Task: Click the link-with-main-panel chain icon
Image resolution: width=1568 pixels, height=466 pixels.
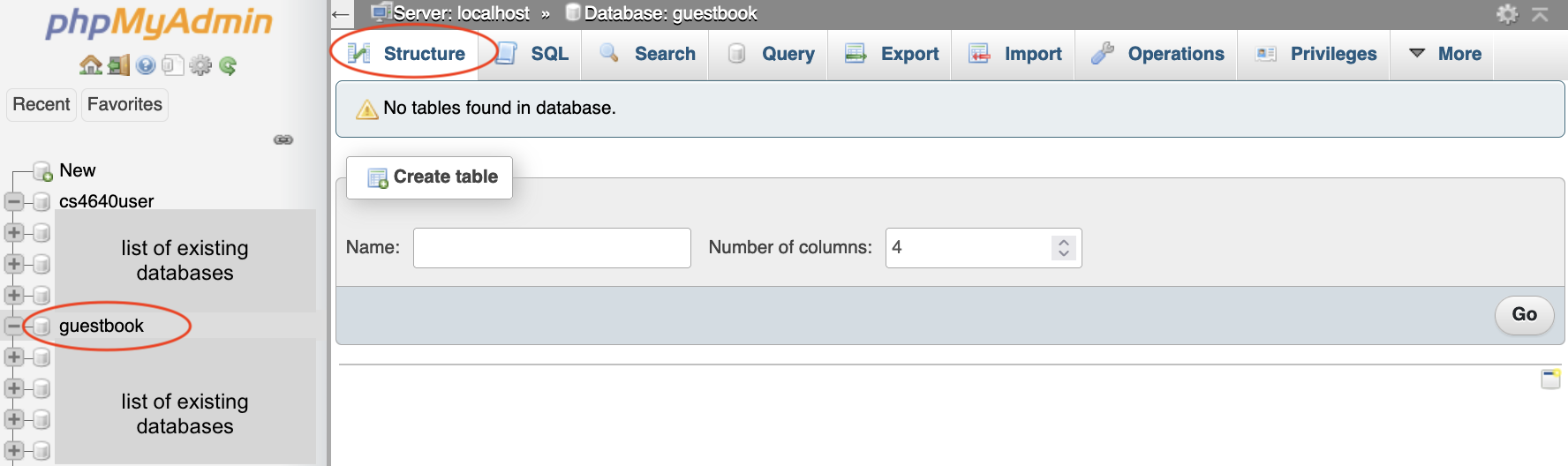Action: [283, 139]
